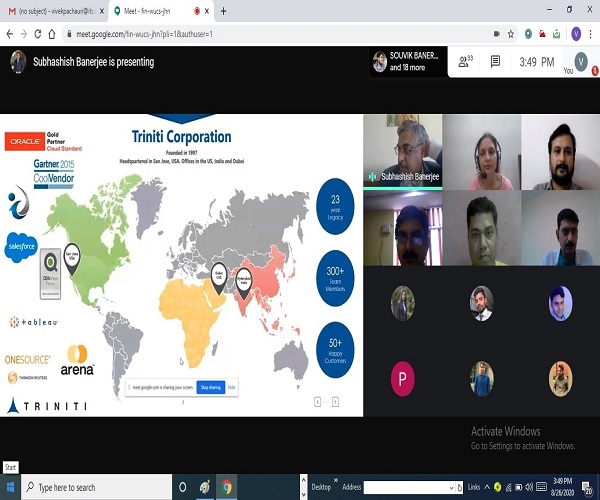600x500 pixels.
Task: Open the Chrome profile avatar V
Action: coord(576,34)
